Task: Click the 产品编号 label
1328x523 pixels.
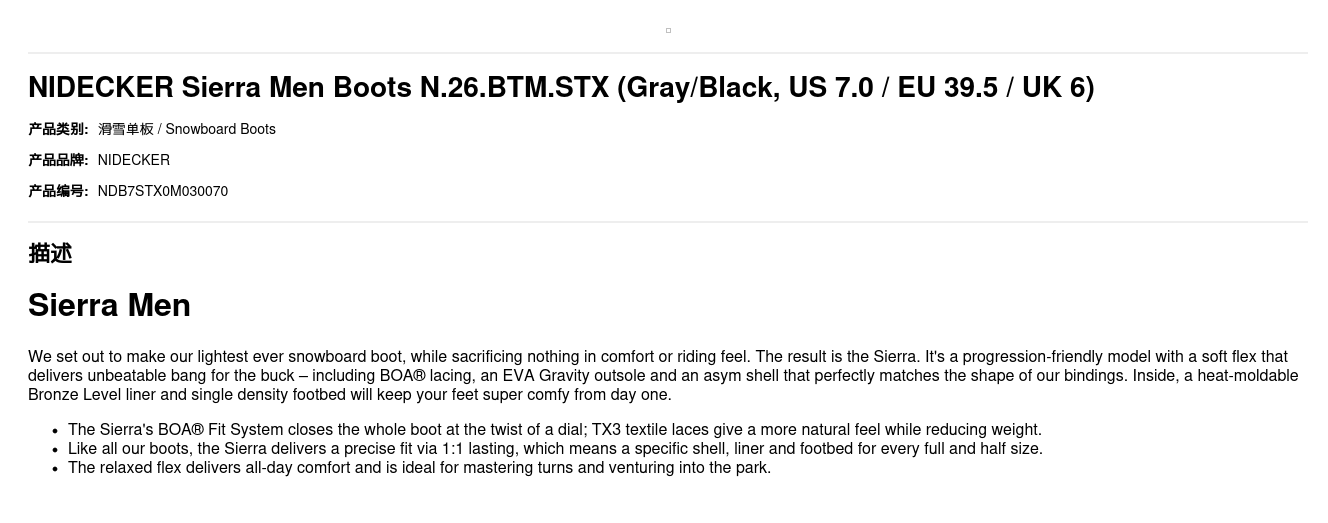Action: 58,191
